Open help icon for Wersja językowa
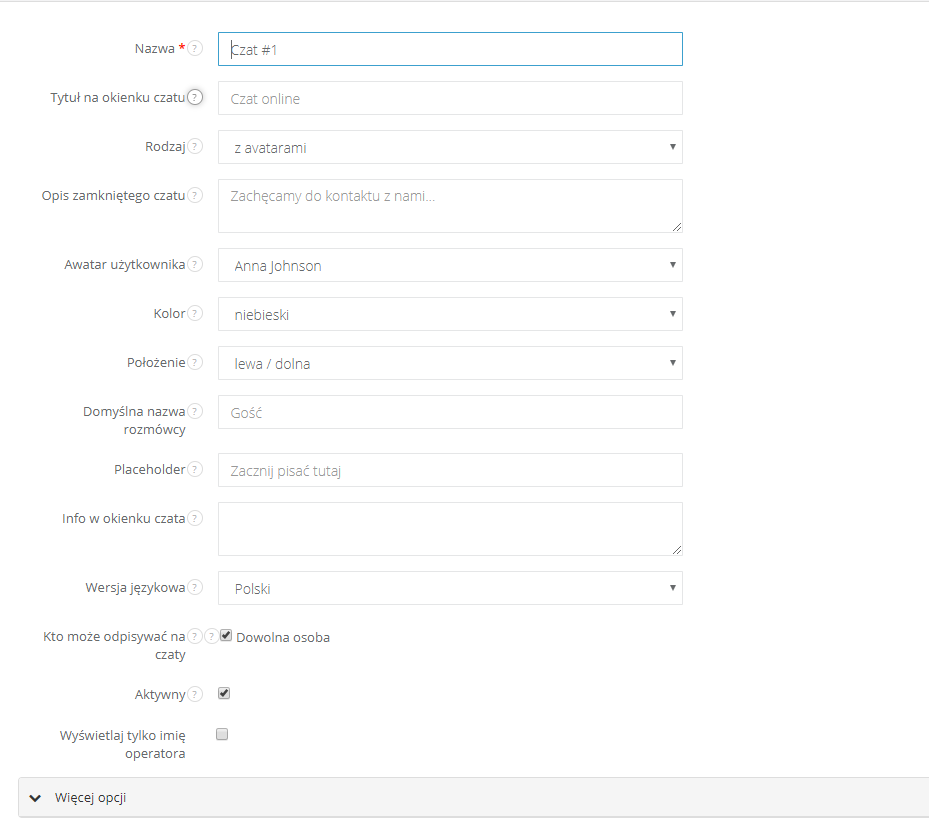 195,587
